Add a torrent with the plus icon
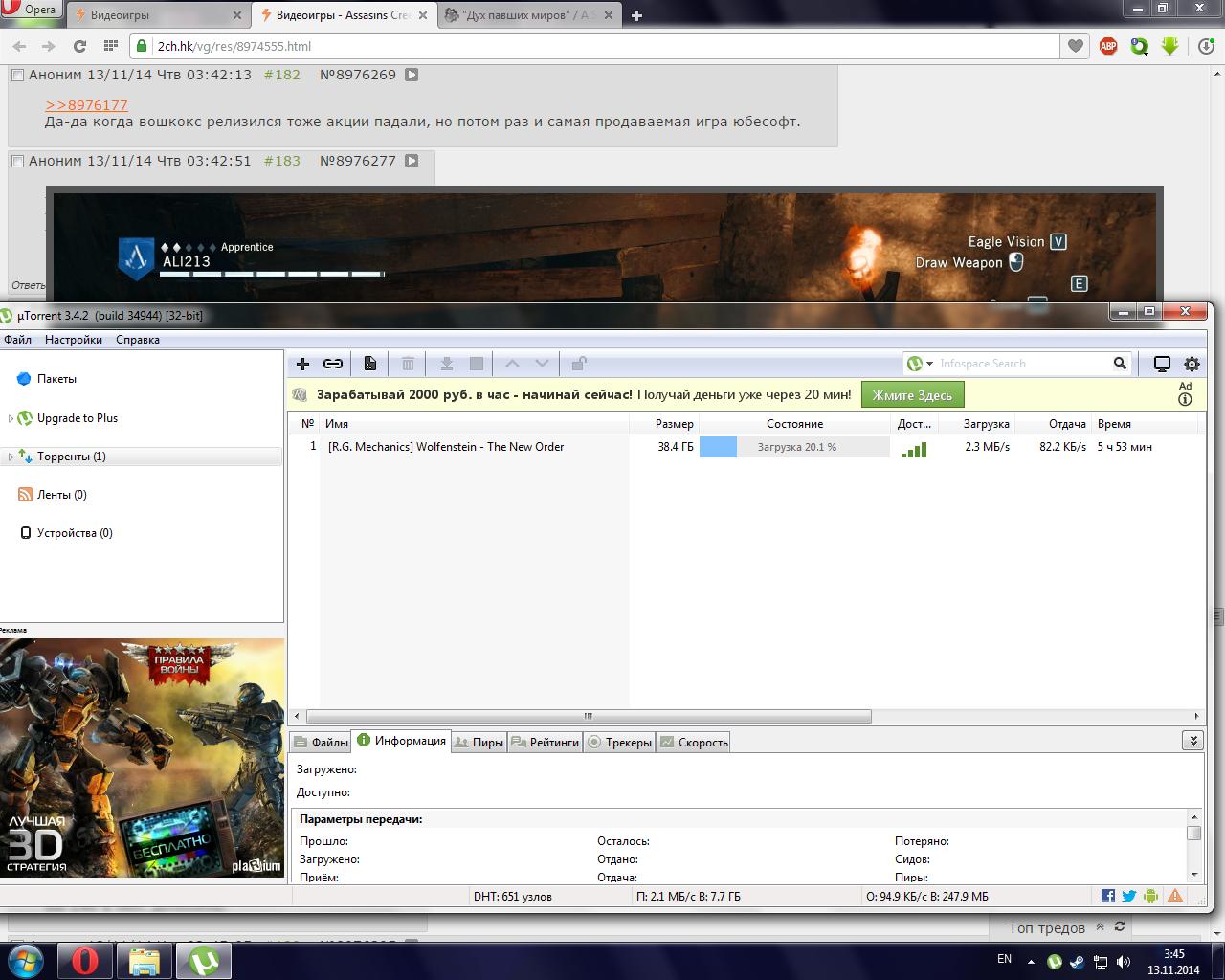 coord(302,364)
